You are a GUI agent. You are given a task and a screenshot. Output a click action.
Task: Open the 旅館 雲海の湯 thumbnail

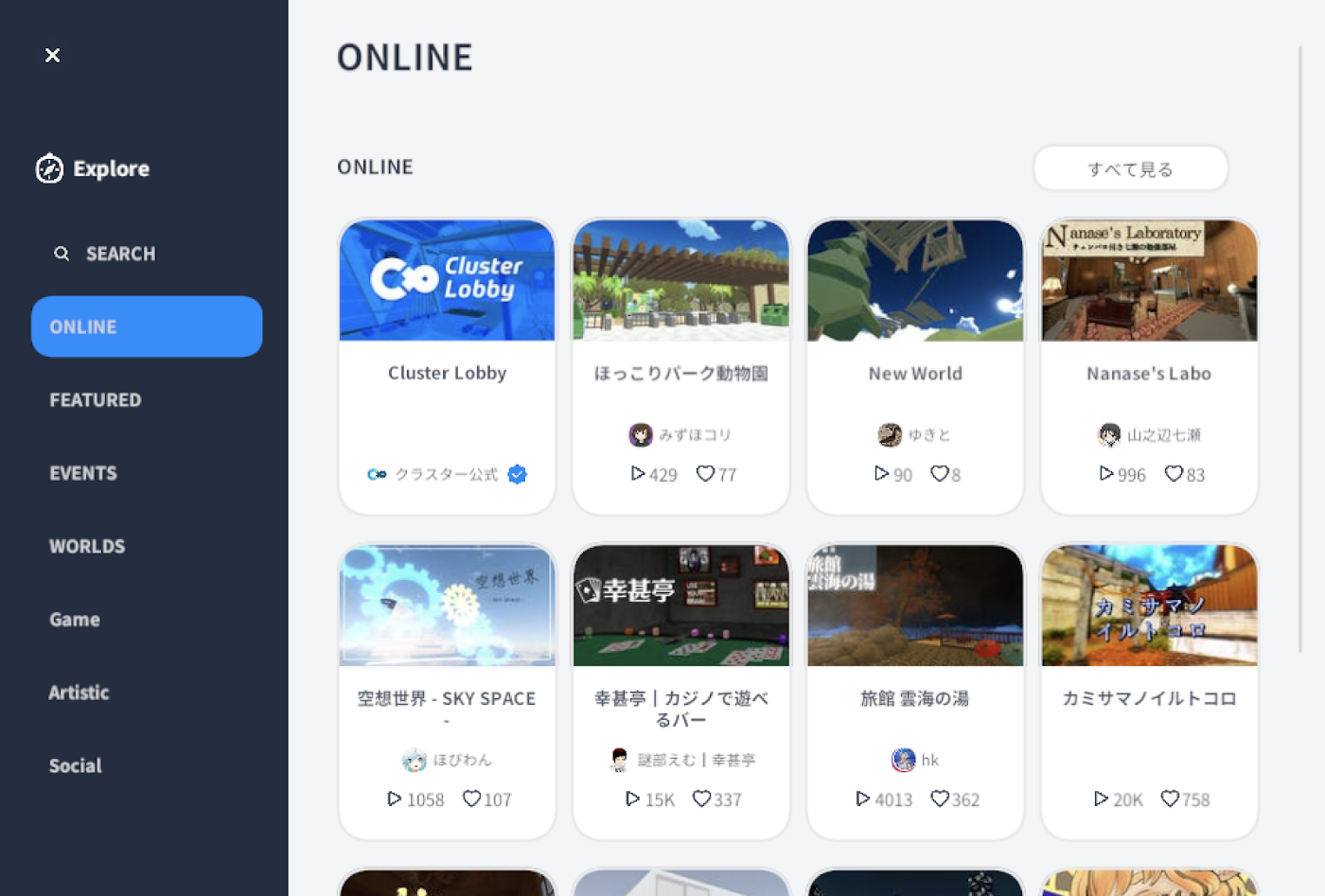coord(915,606)
